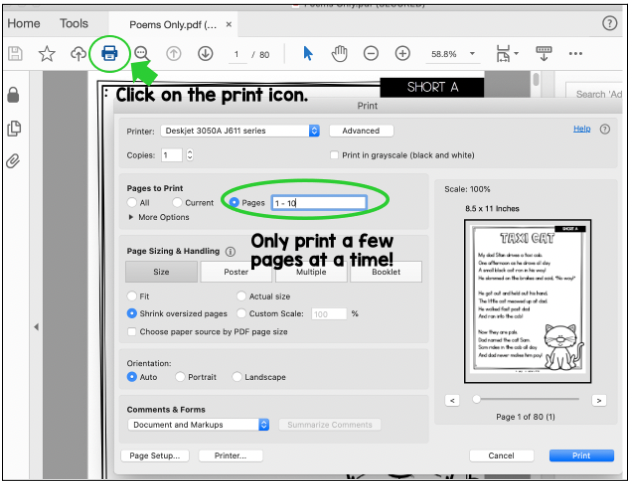
Task: Set orientation to Landscape
Action: tap(237, 377)
